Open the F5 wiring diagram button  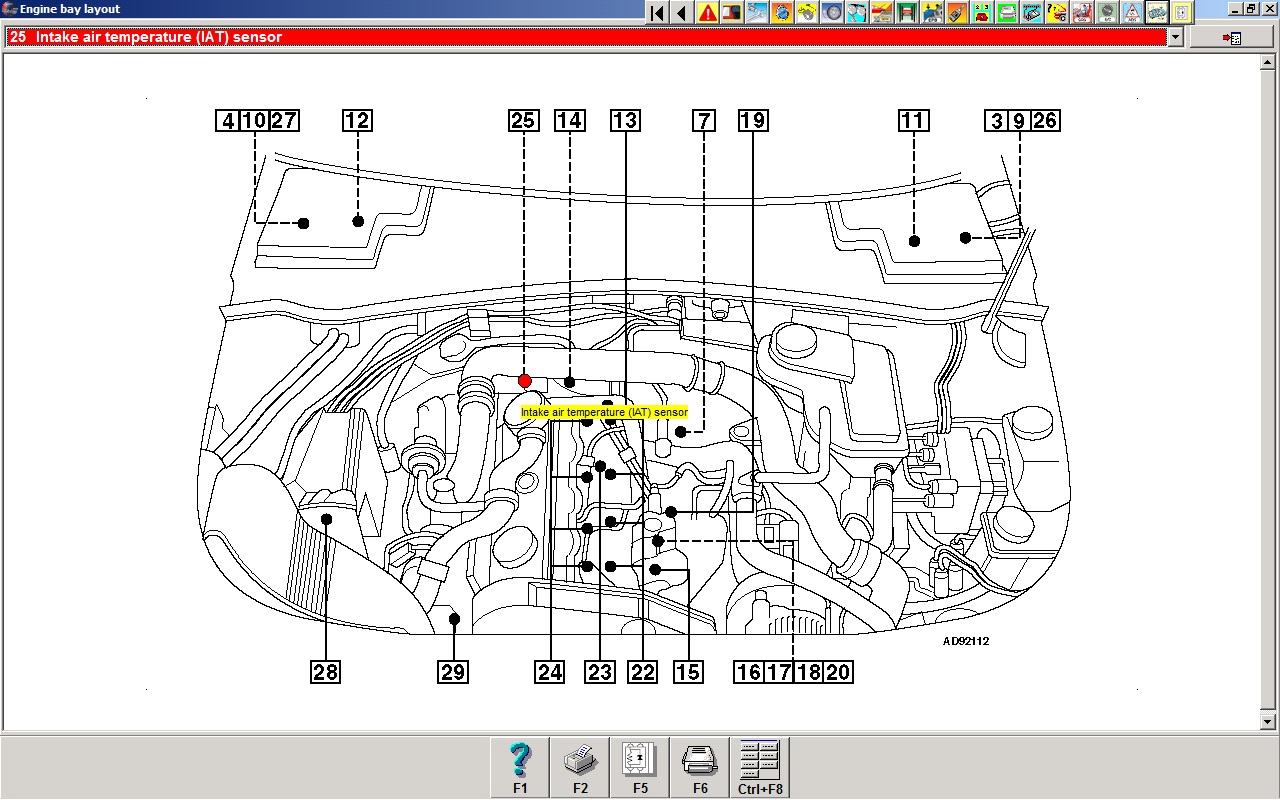click(x=640, y=767)
